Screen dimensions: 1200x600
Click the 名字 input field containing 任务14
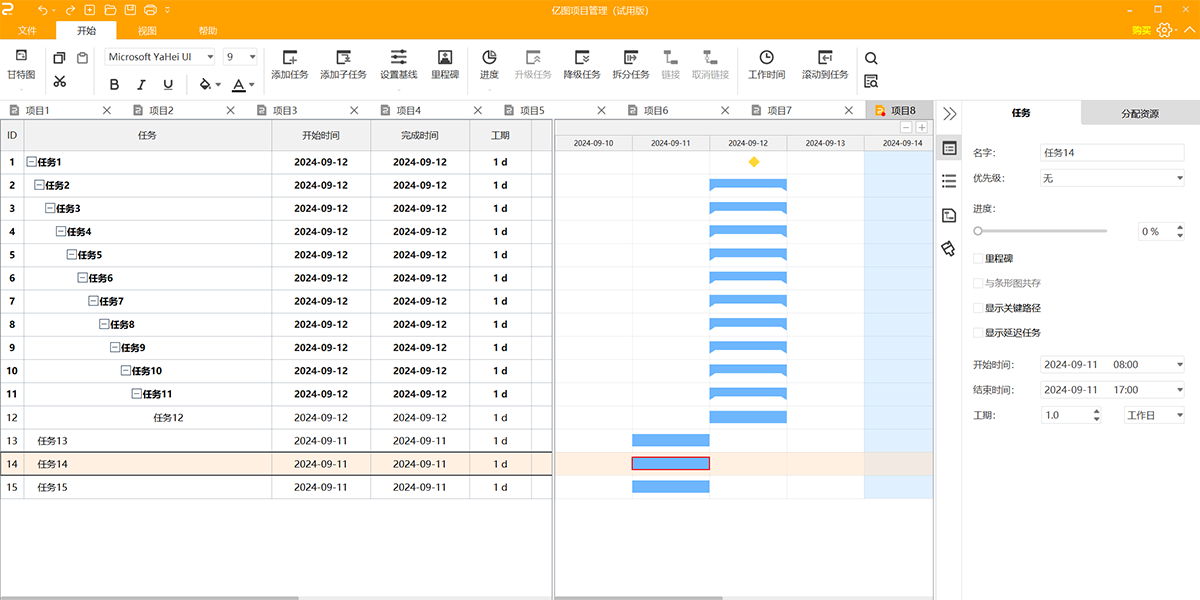click(1112, 153)
